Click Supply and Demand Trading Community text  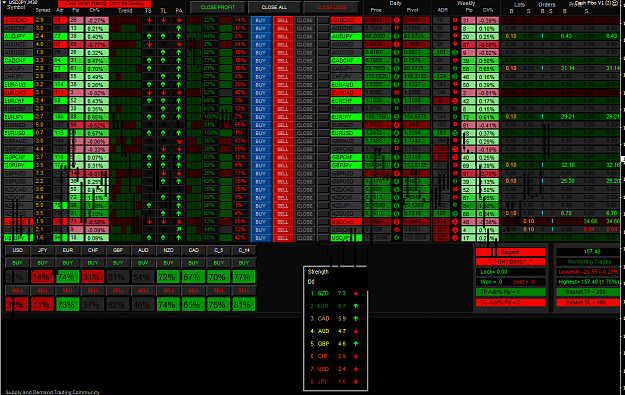[52, 392]
